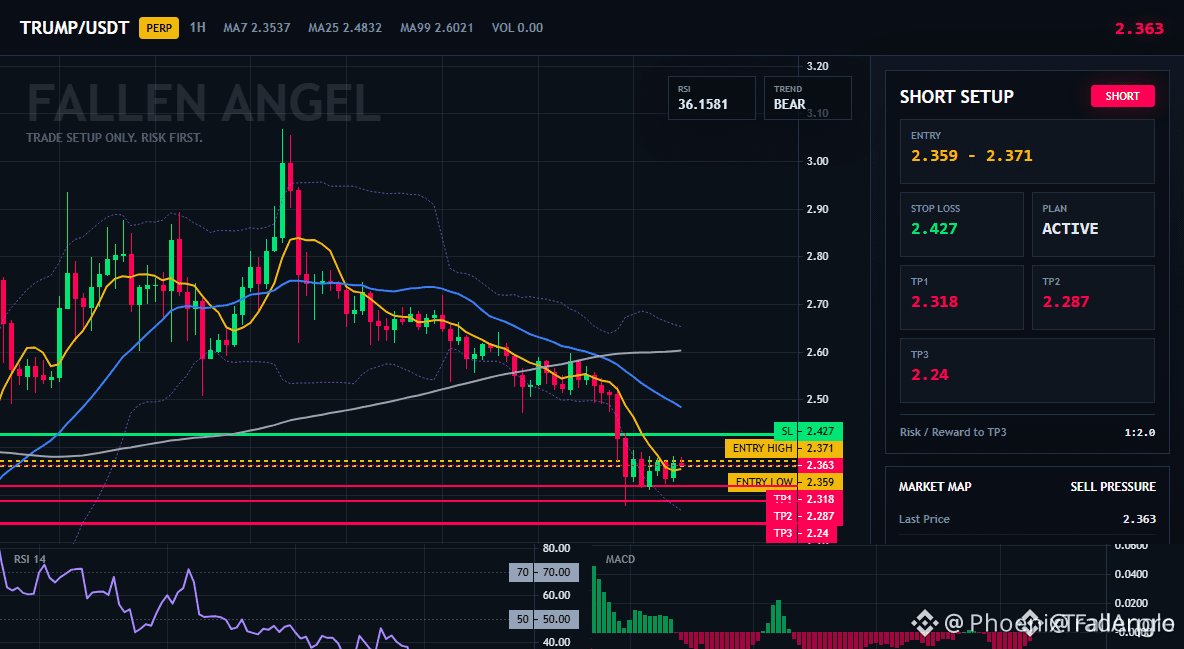Click the MA99 2.6021 indicator
Viewport: 1184px width, 649px height.
436,28
